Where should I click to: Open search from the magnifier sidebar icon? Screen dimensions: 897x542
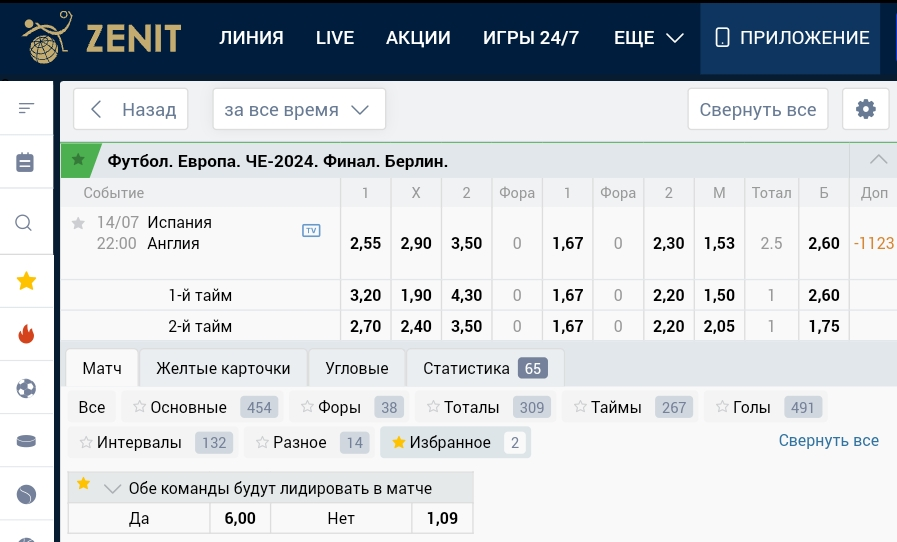[23, 223]
